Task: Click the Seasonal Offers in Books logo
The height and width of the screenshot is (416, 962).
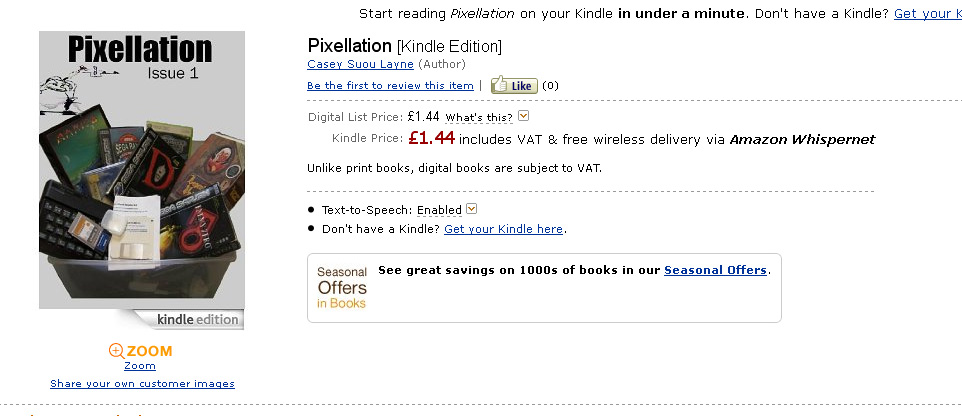Action: 342,287
